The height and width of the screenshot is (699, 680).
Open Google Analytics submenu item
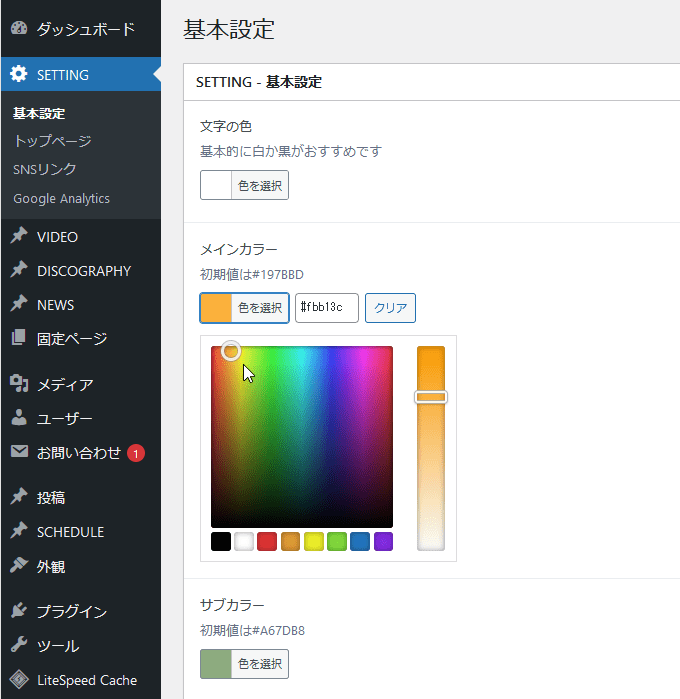click(62, 198)
